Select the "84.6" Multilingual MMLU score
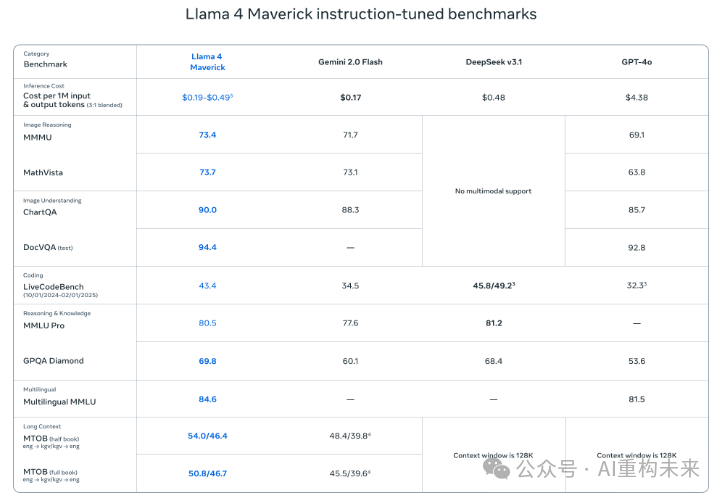Image resolution: width=723 pixels, height=498 pixels. [x=207, y=399]
